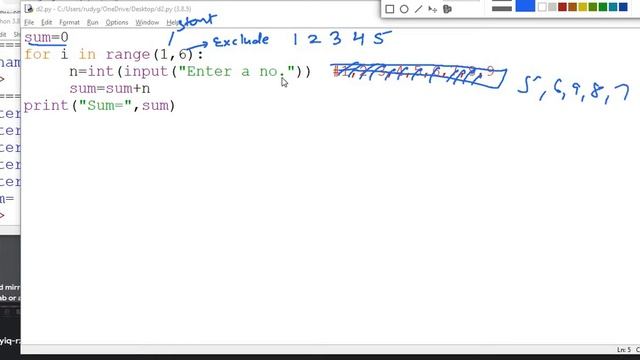Click the 'sum=sum+n' code line

click(109, 89)
